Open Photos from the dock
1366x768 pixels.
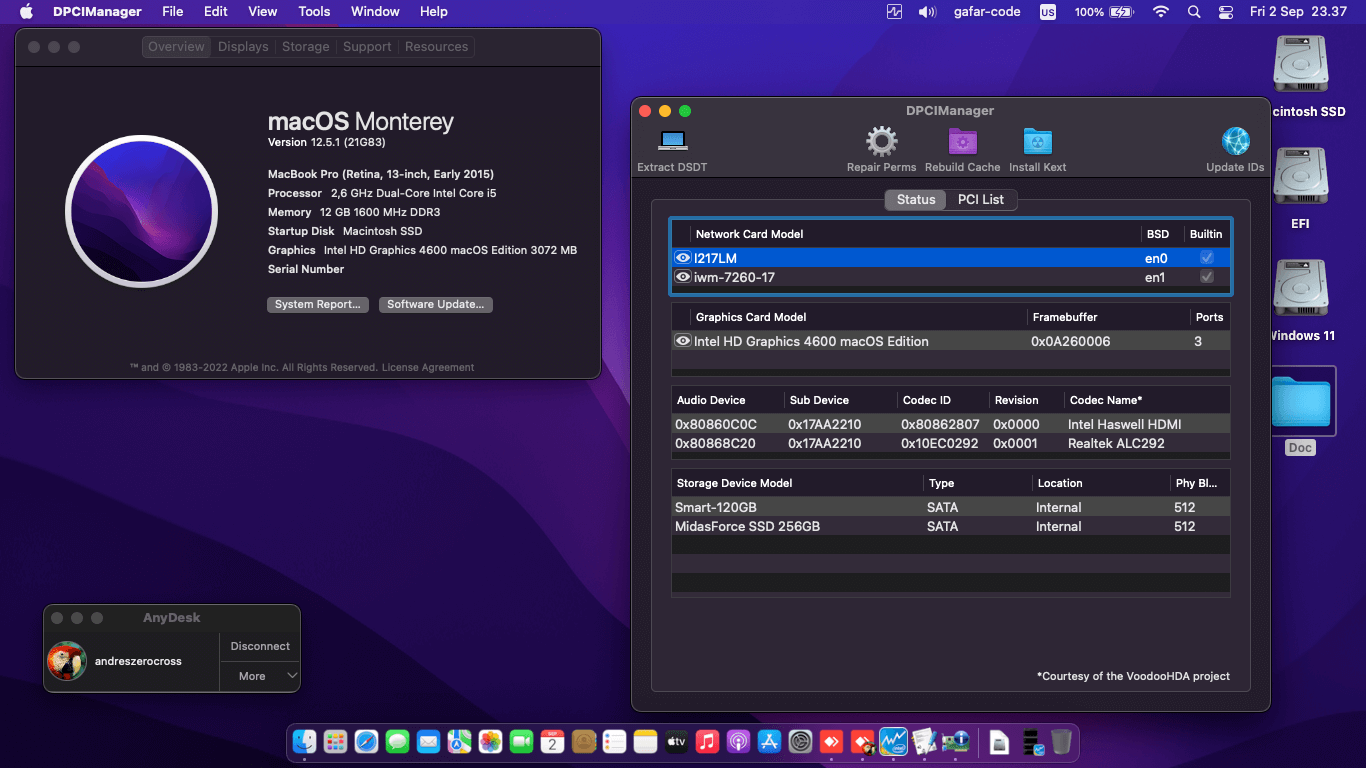pos(490,741)
